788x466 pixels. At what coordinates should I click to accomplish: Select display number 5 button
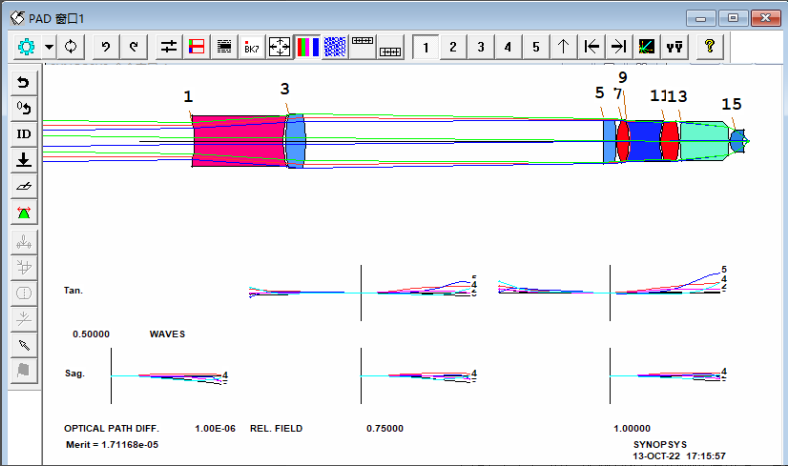(535, 47)
